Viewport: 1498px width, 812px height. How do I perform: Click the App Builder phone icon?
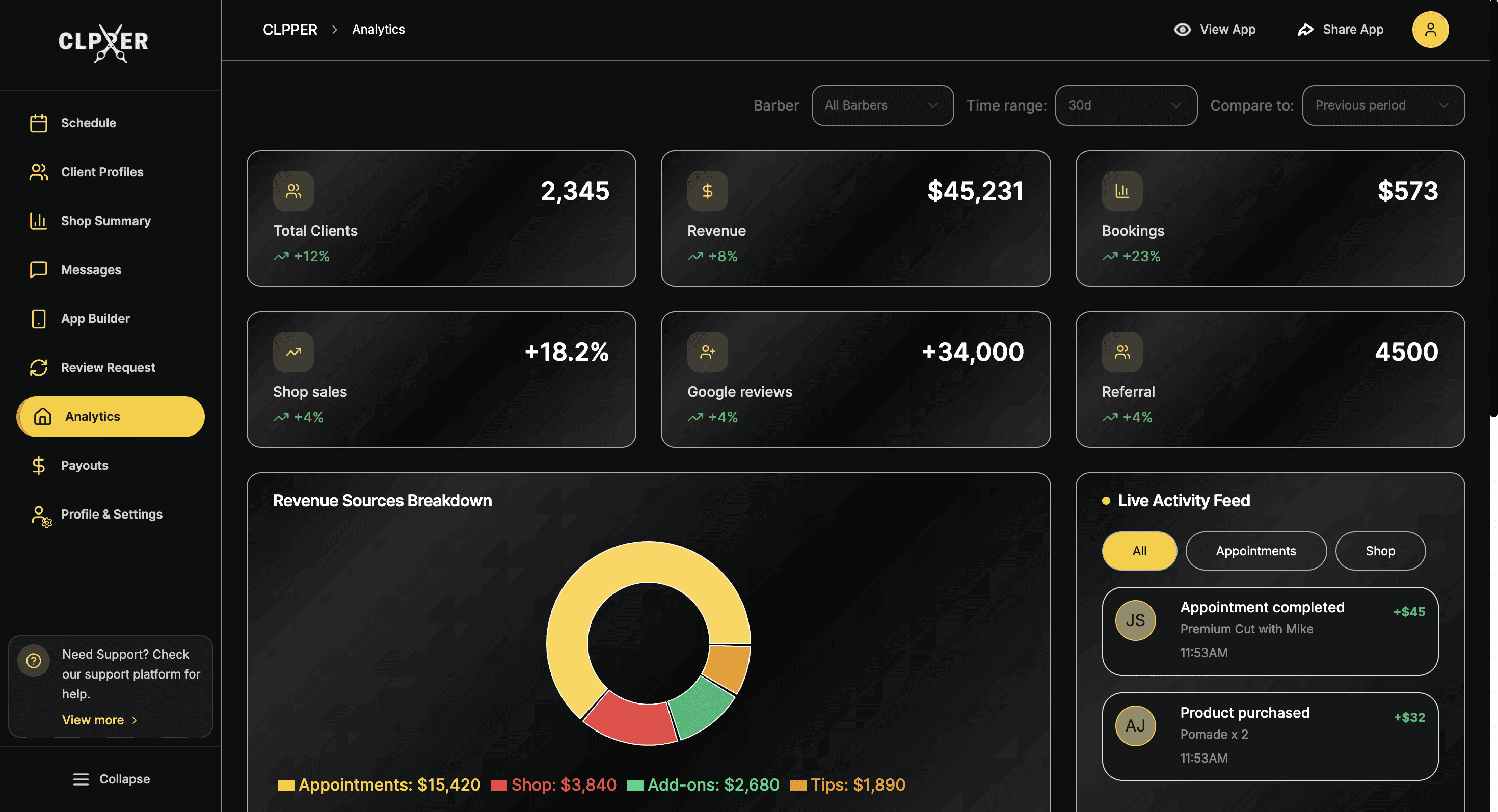coord(38,318)
